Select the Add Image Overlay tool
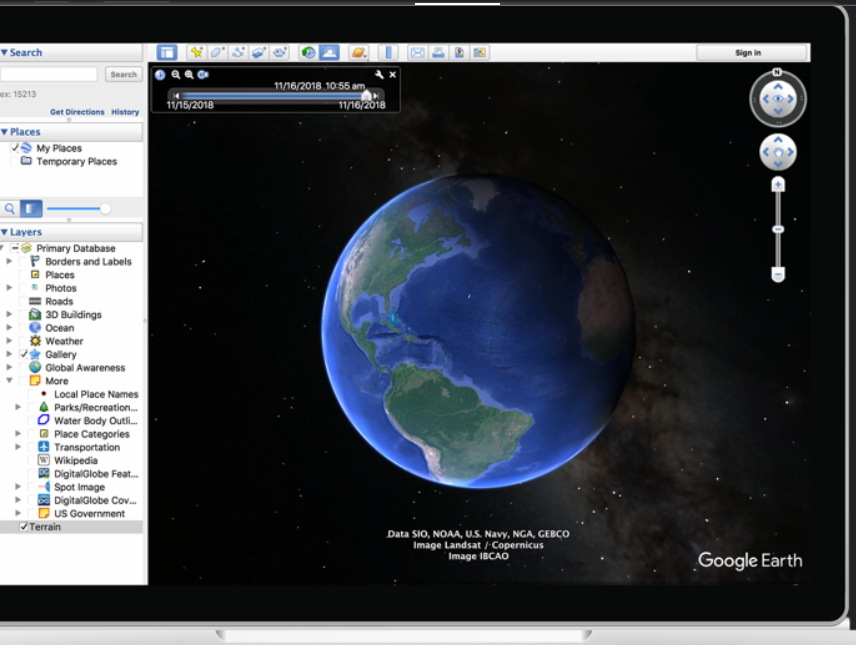 [x=259, y=52]
